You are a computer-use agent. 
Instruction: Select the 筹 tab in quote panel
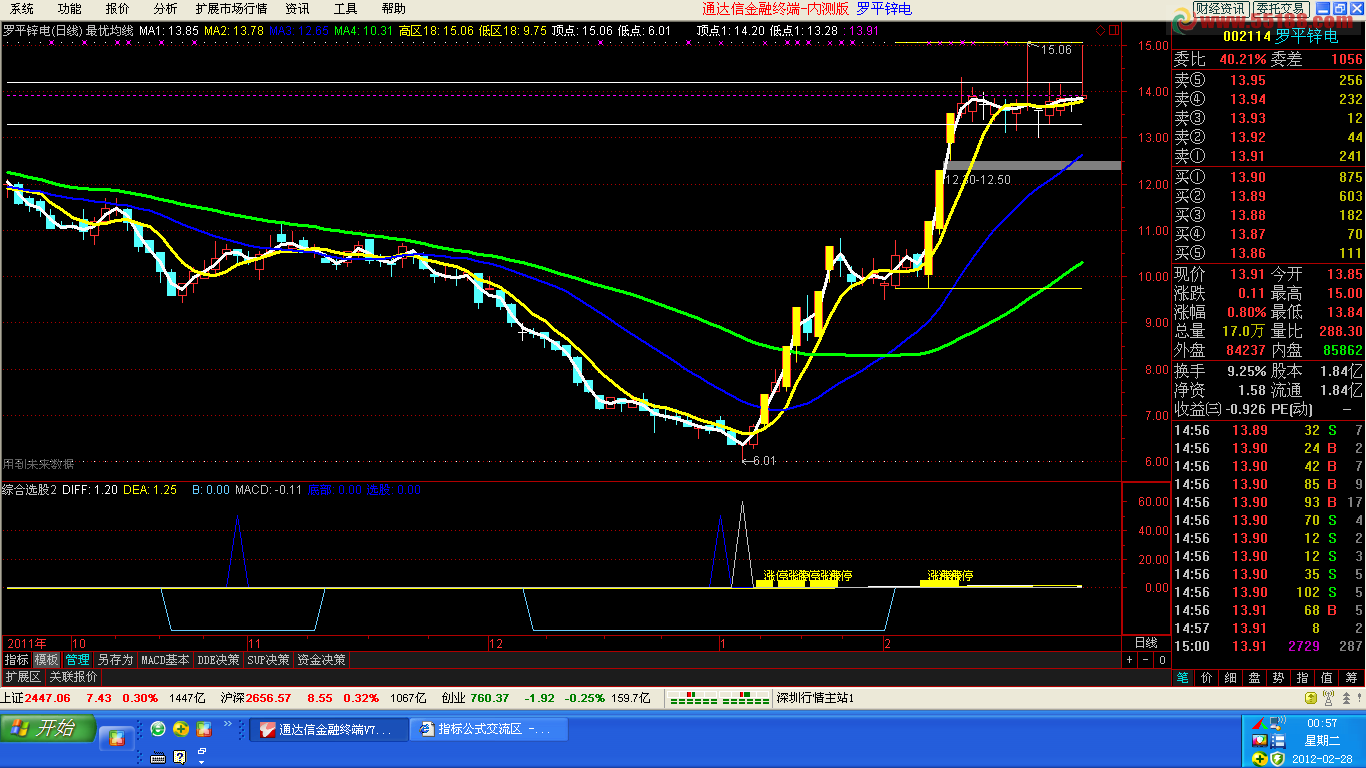(x=1352, y=678)
